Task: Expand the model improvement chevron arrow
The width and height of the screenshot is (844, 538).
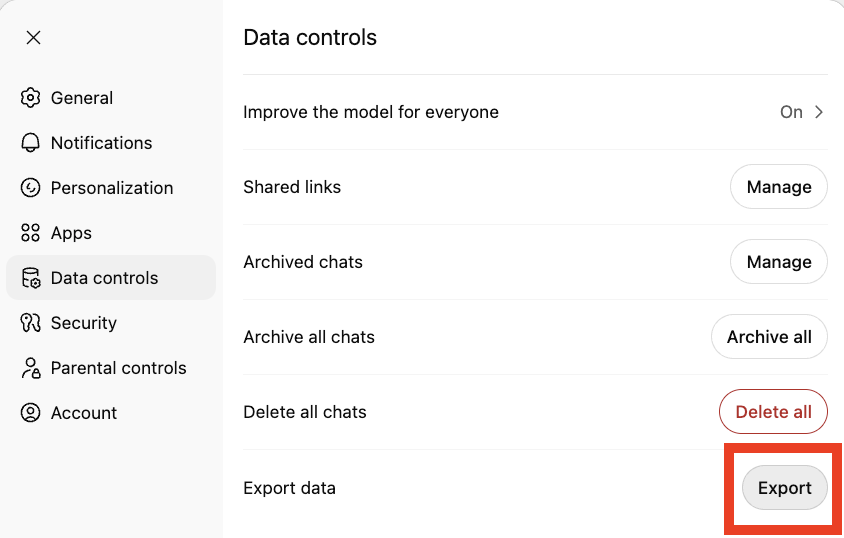Action: [x=819, y=112]
